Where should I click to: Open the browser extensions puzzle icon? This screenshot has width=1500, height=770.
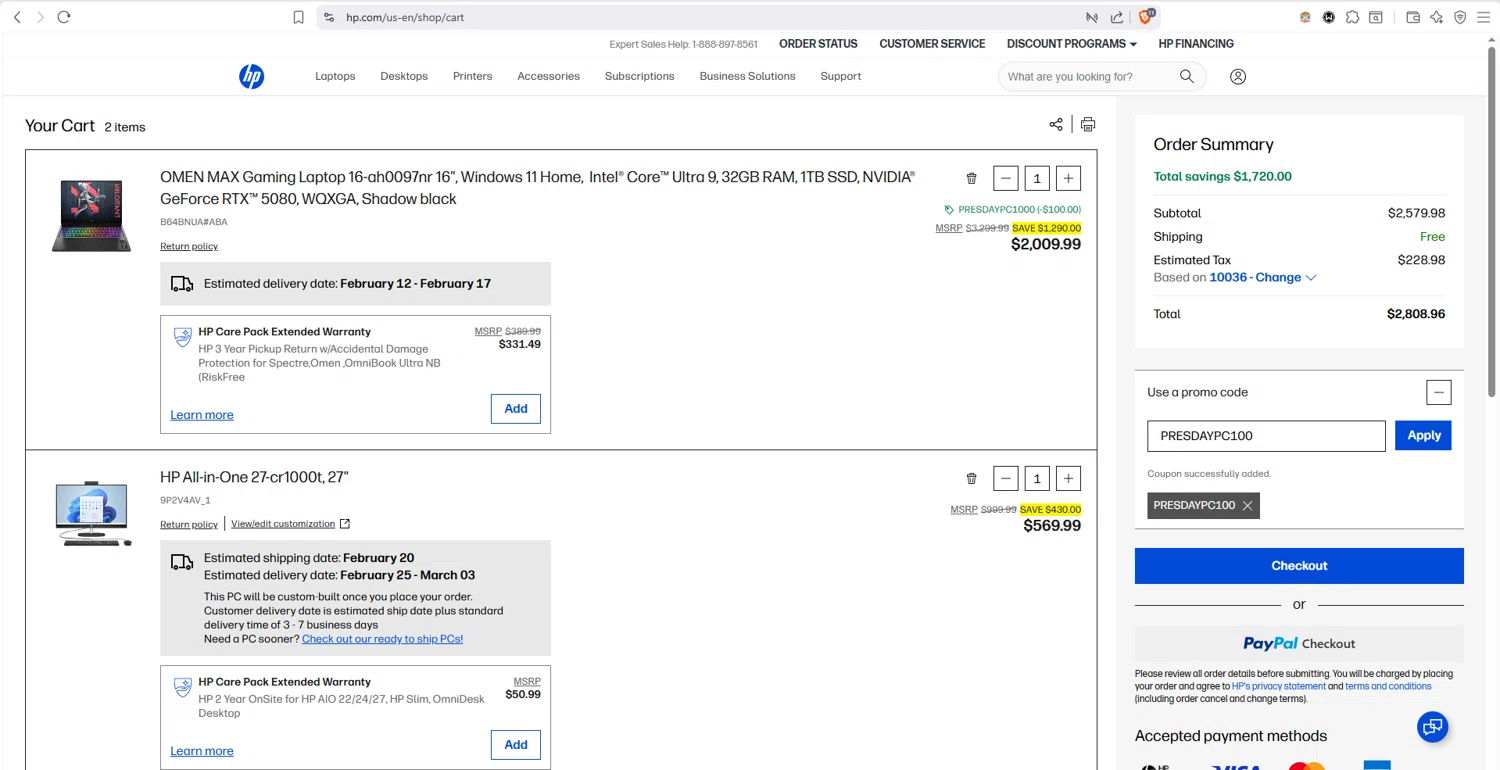click(x=1352, y=17)
